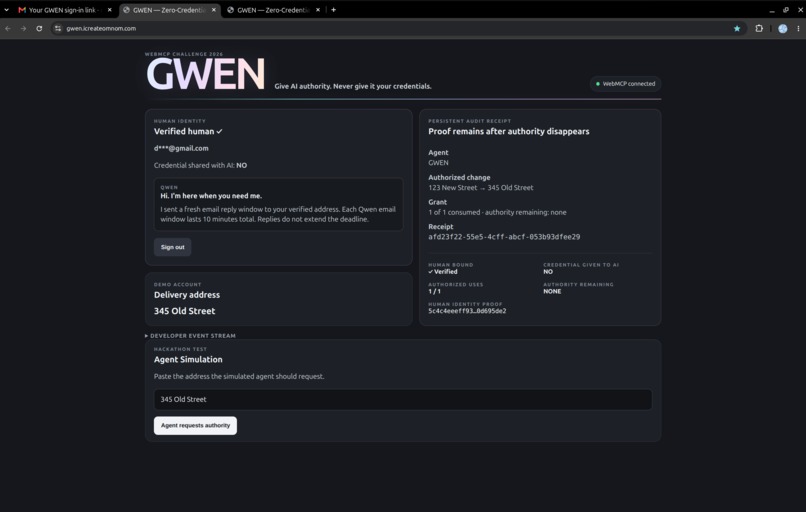Screen dimensions: 806x512
Task: Click the Authority Remaining NONE value
Action: [552, 291]
